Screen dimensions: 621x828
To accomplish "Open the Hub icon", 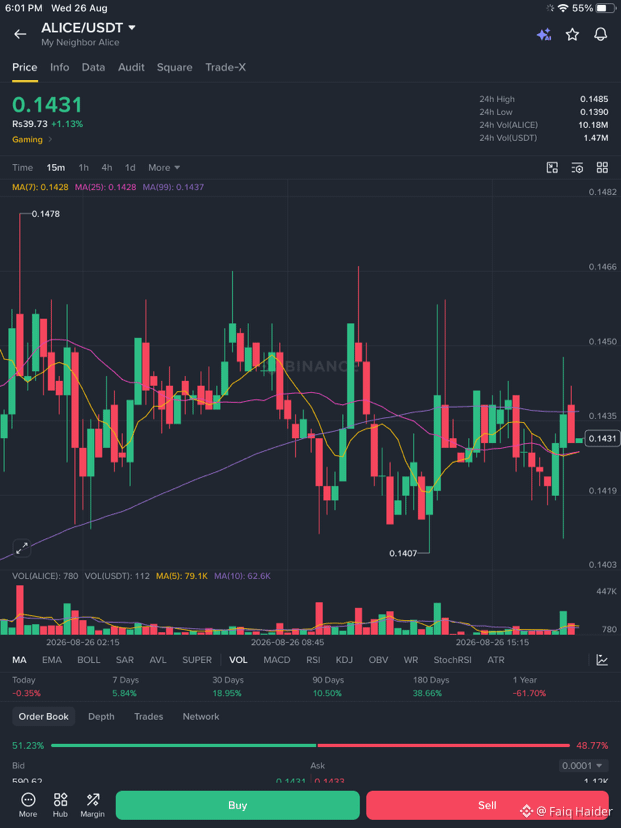I will (60, 805).
